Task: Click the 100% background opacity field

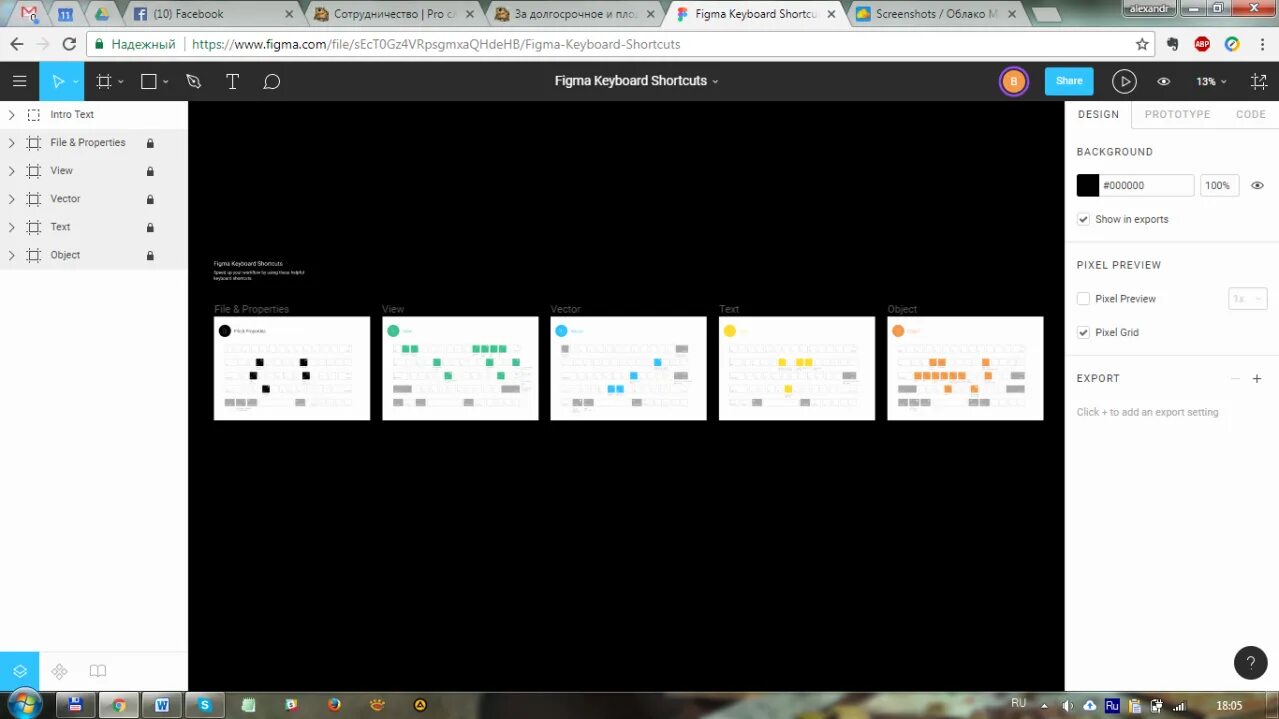Action: tap(1219, 185)
